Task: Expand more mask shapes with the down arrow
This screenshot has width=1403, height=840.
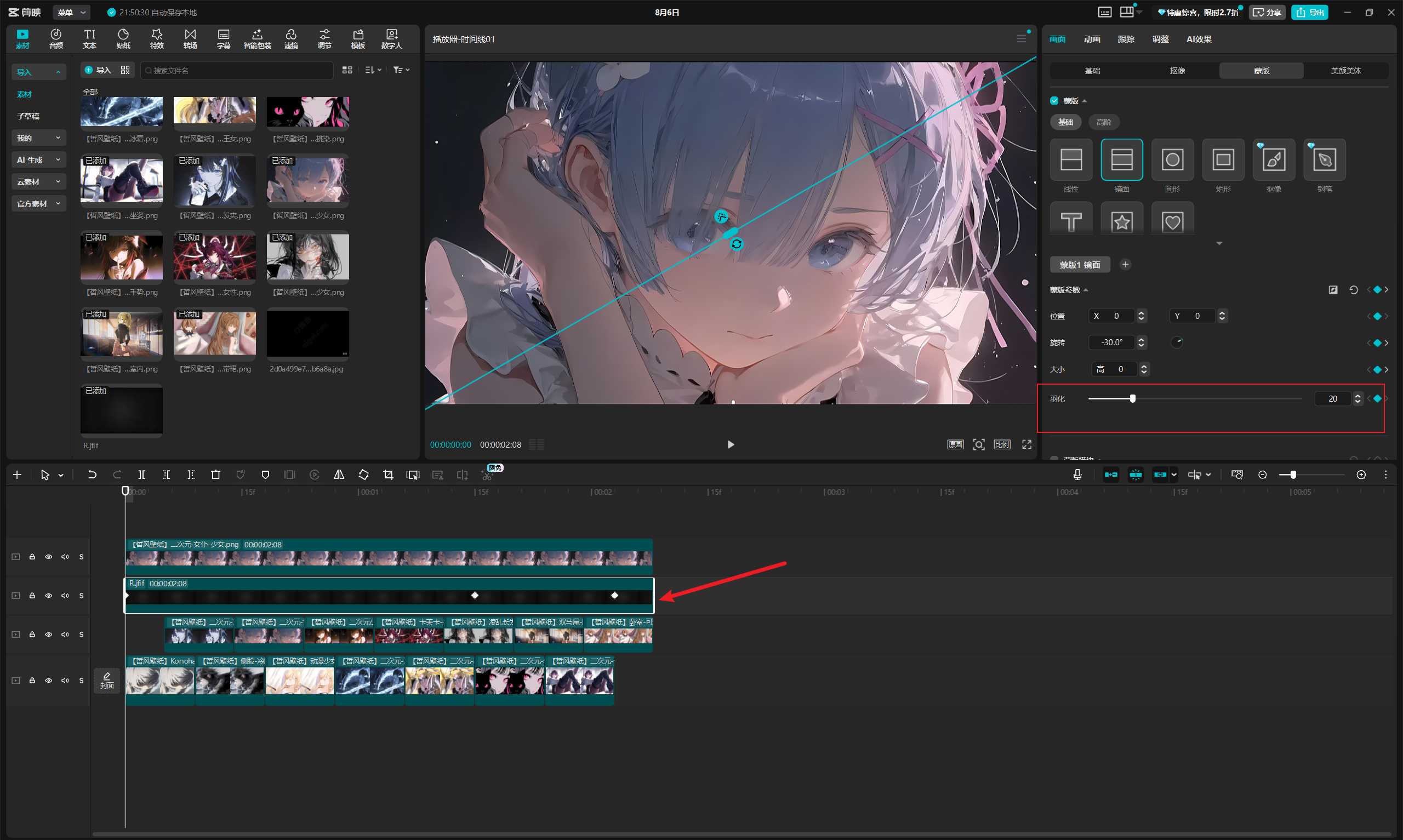Action: pyautogui.click(x=1219, y=243)
